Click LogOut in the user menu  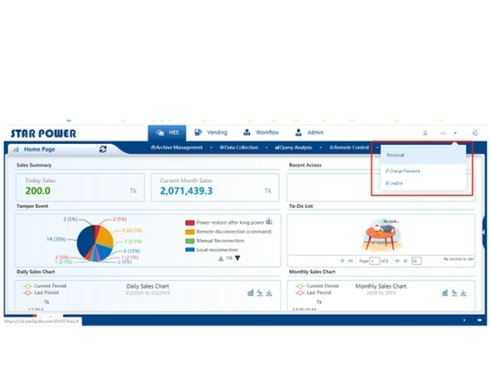(394, 183)
